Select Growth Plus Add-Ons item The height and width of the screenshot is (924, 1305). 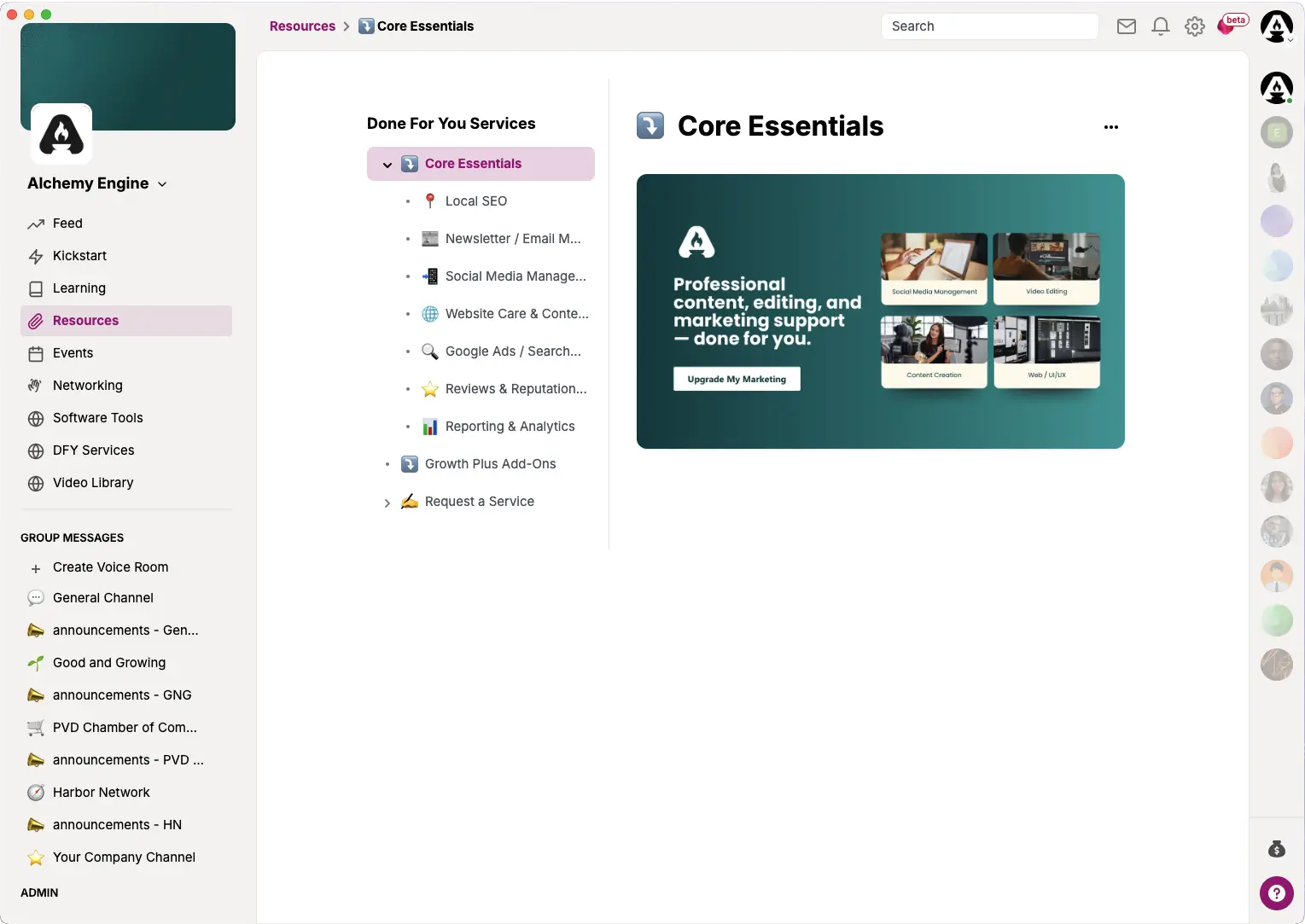pyautogui.click(x=490, y=464)
